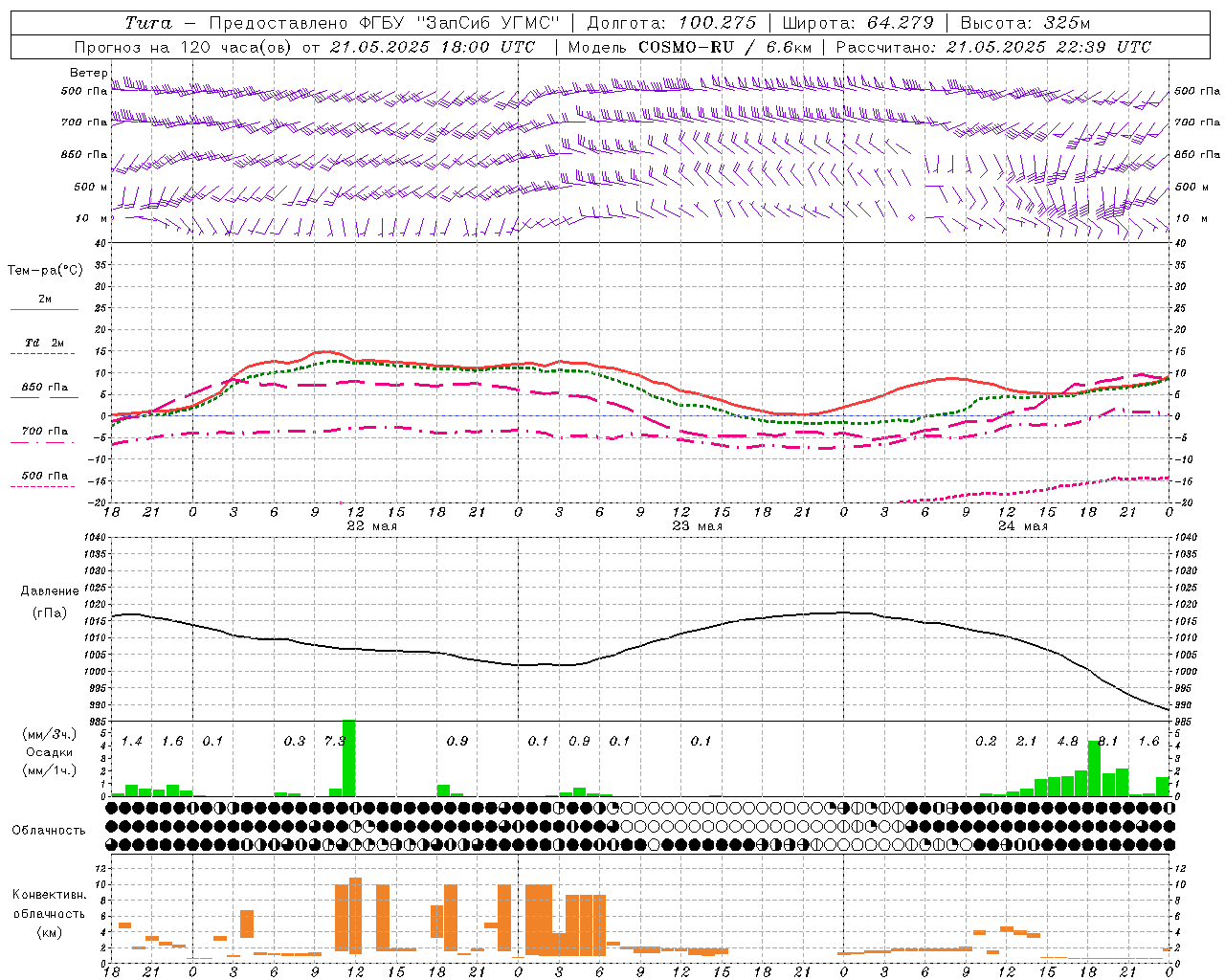The image size is (1225, 980).
Task: Click the "(мм/1ч.)" precipitation unit label
Action: (x=48, y=770)
